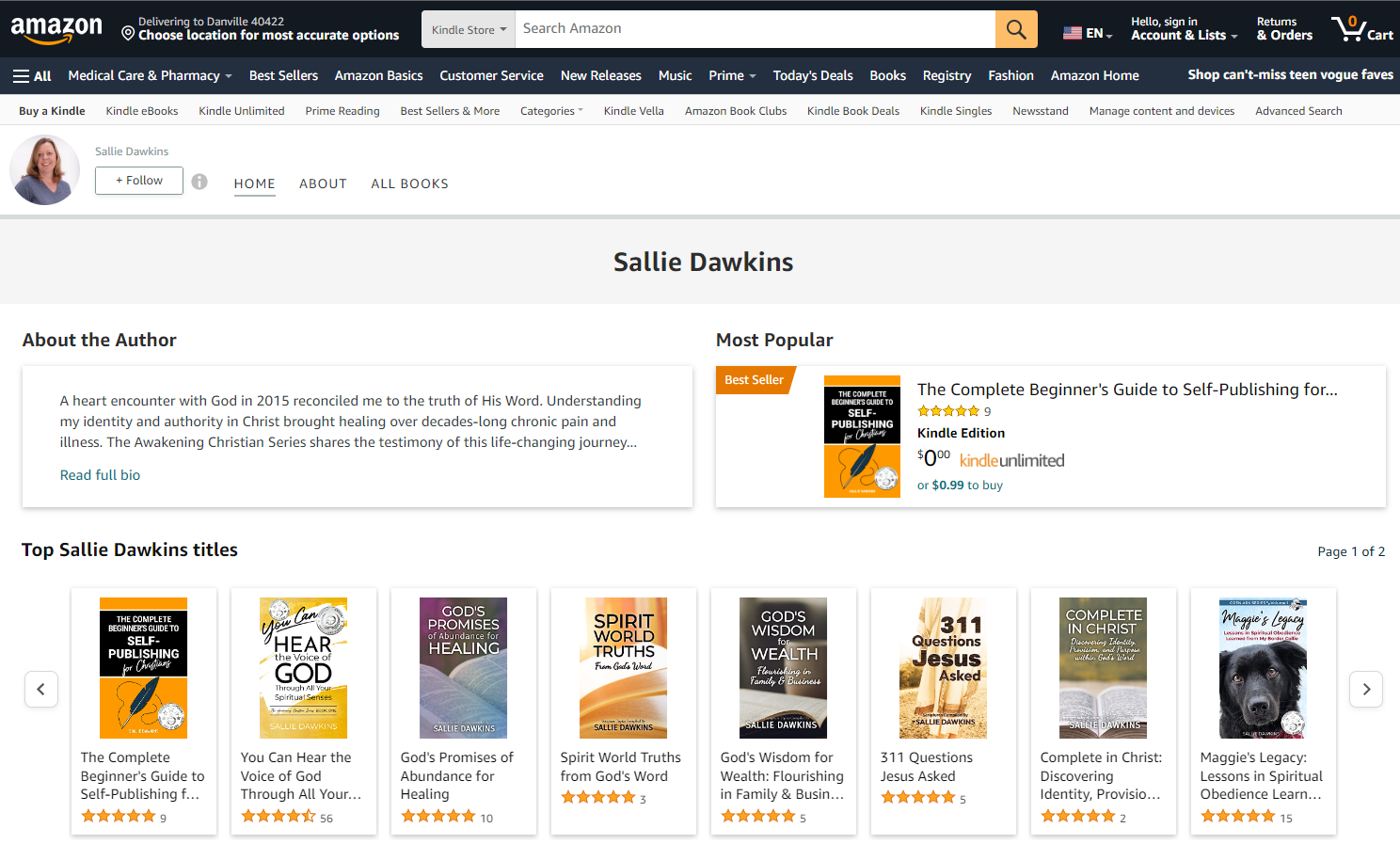
Task: Click the Buy a Kindle link
Action: [52, 111]
